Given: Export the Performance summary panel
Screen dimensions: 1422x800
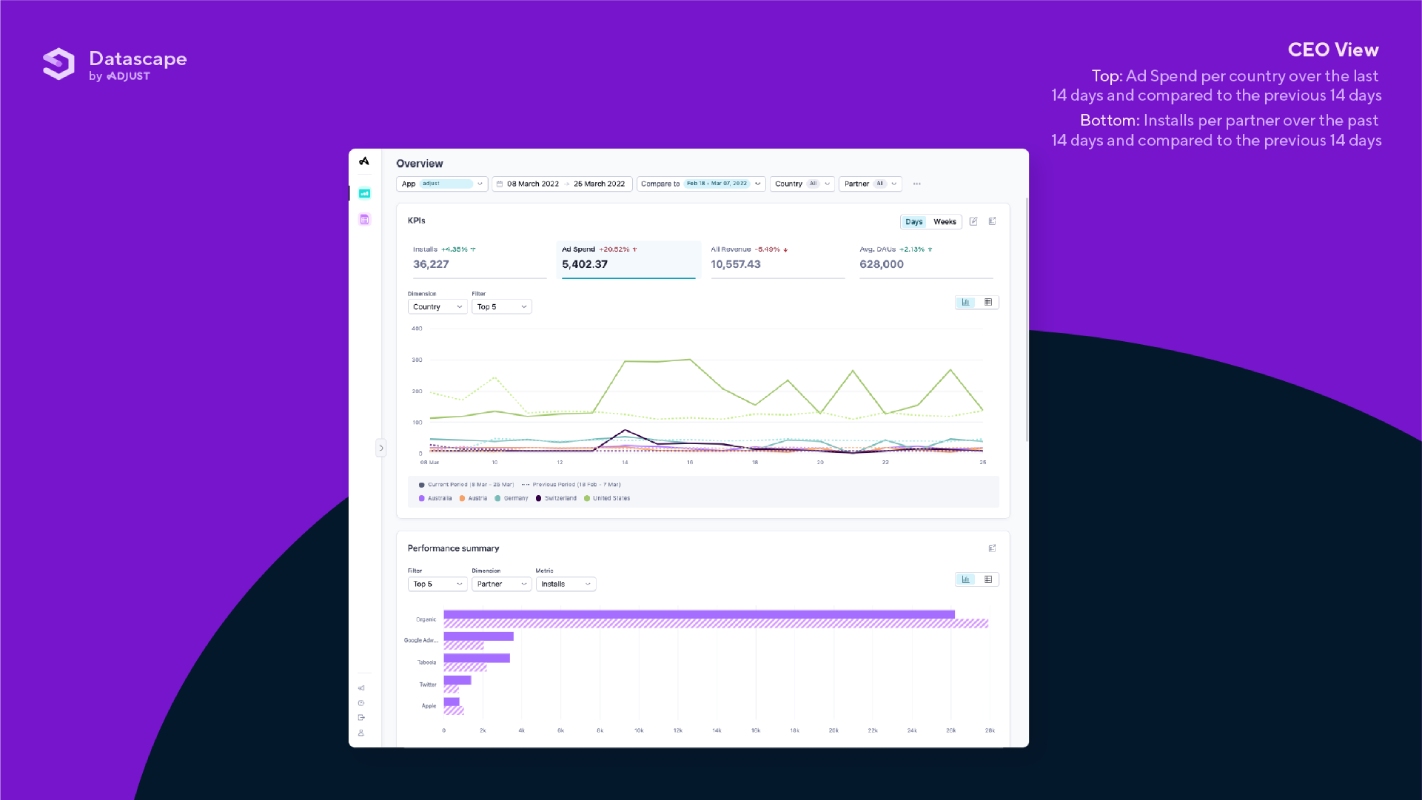Looking at the screenshot, I should pos(992,548).
